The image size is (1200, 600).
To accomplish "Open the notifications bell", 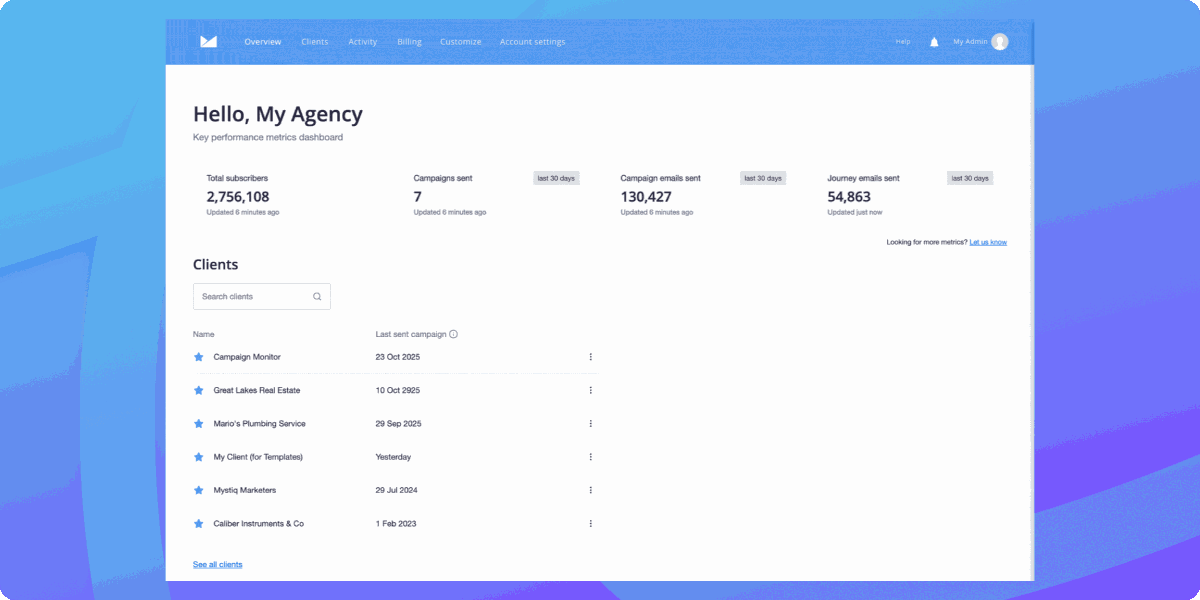I will pyautogui.click(x=934, y=42).
